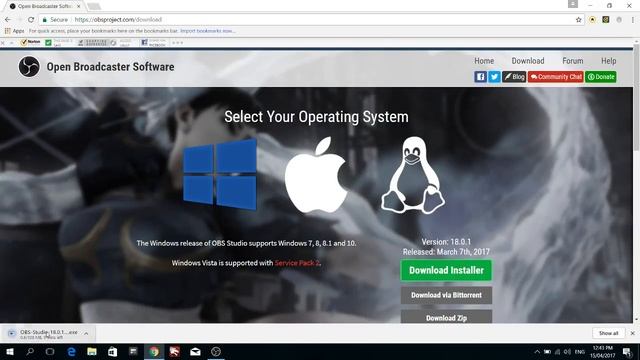The width and height of the screenshot is (640, 360).
Task: Show hidden system tray icons chevron
Action: (537, 352)
